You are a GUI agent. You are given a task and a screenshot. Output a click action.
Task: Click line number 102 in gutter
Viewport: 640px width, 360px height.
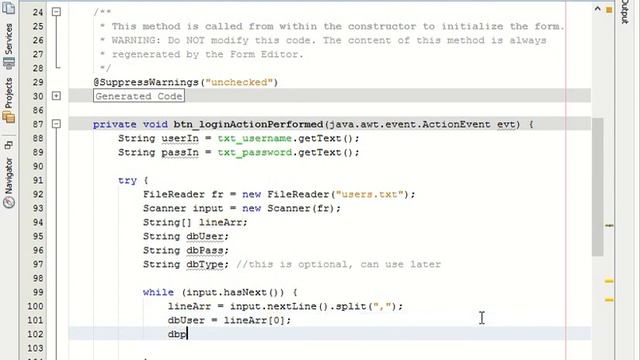pyautogui.click(x=35, y=334)
